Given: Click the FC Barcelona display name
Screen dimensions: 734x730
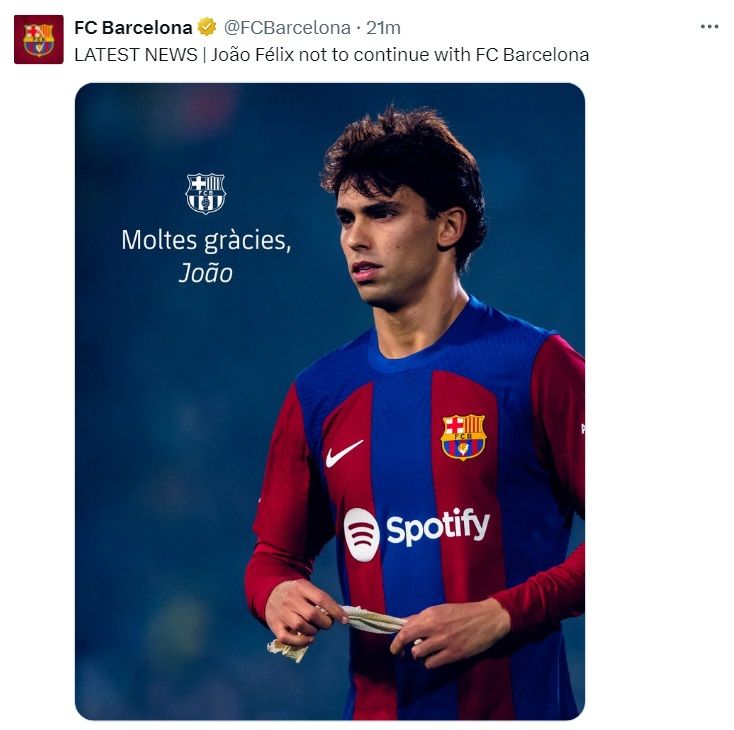Looking at the screenshot, I should coord(133,27).
